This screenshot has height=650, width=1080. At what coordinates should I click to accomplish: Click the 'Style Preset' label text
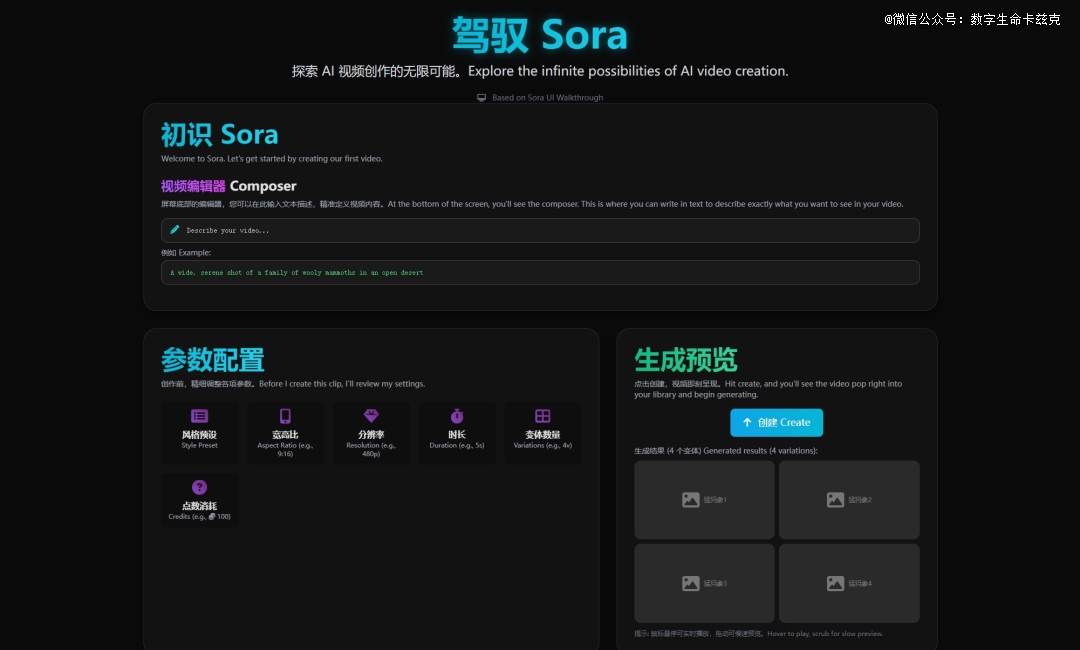(x=200, y=445)
